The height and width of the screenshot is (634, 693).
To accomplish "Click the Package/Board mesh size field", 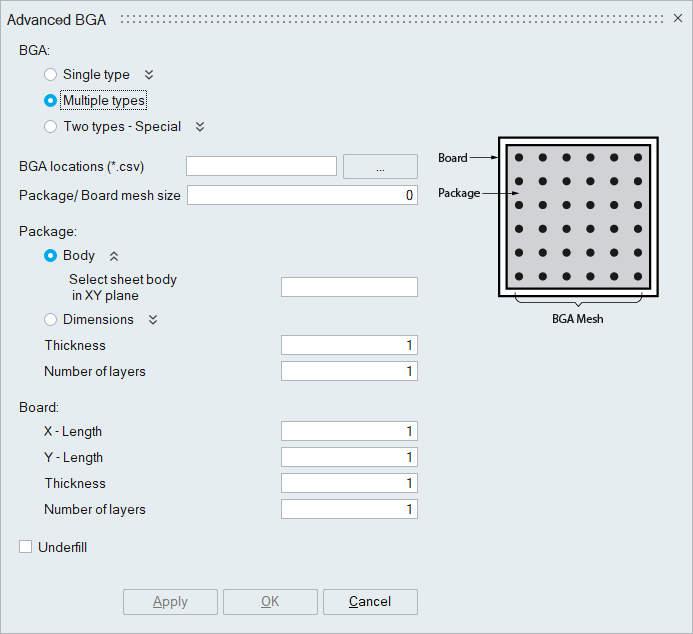I will point(302,195).
